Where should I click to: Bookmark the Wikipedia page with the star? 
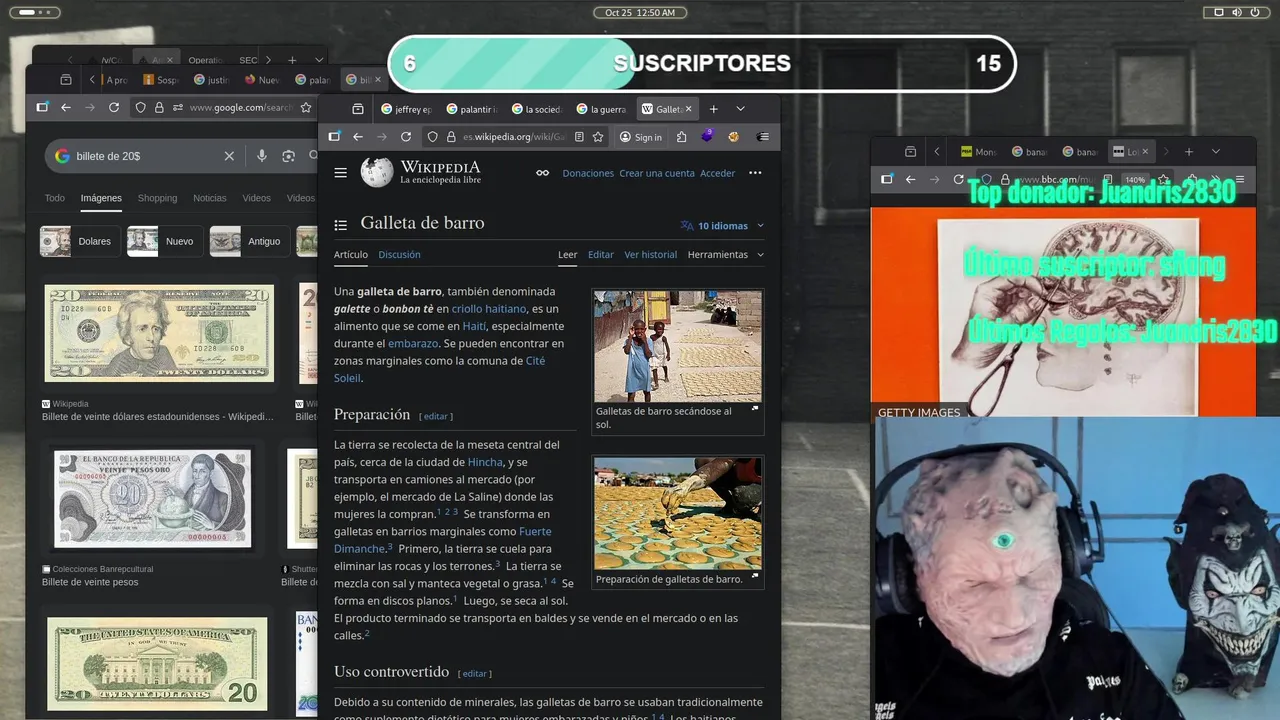(598, 137)
